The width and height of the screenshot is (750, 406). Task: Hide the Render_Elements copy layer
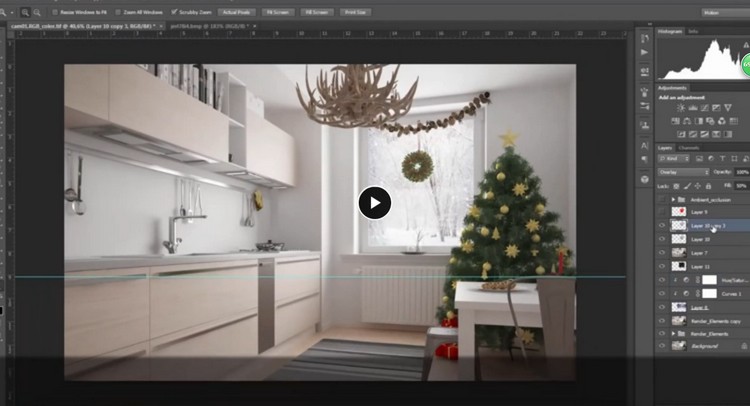point(662,320)
